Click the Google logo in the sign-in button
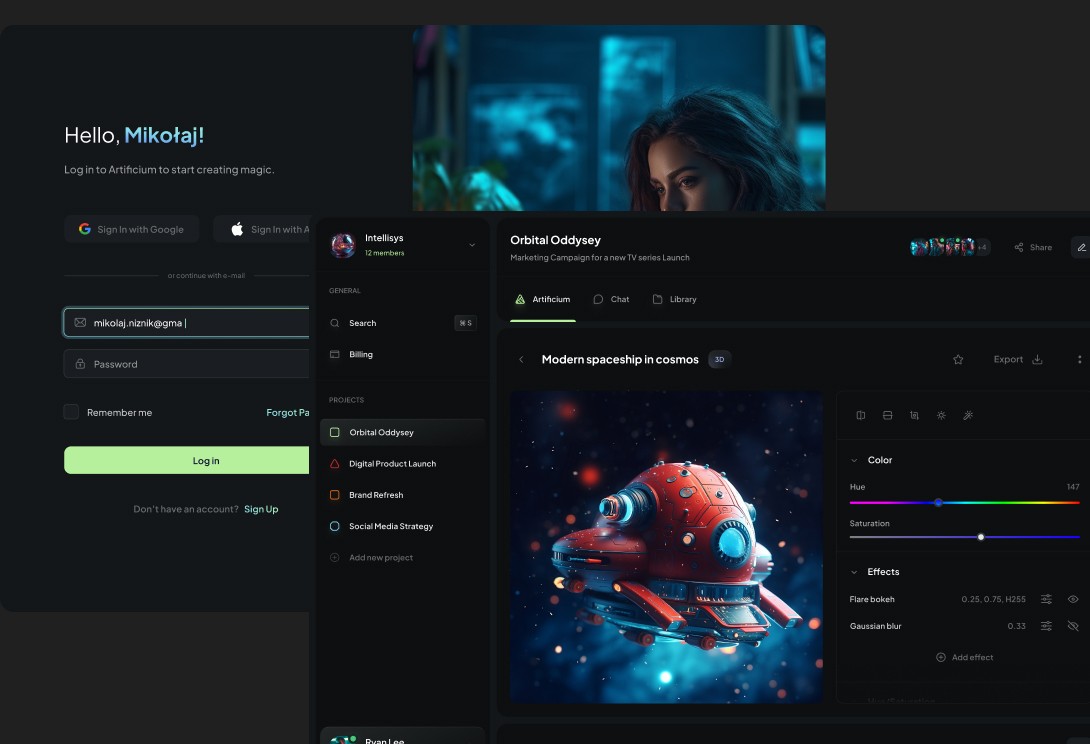This screenshot has height=744, width=1090. pos(85,229)
